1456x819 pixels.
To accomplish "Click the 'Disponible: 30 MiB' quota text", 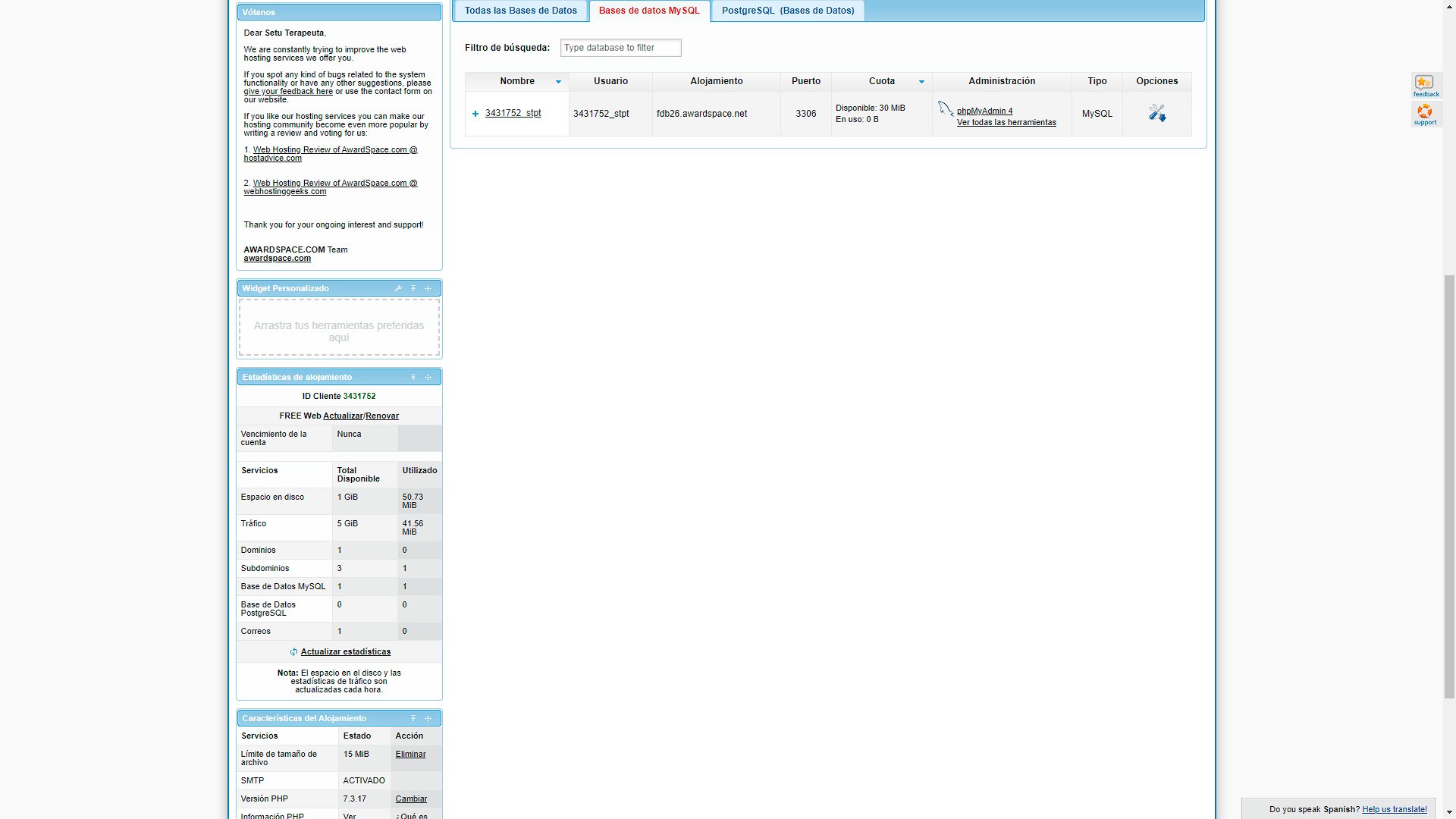I will coord(871,108).
